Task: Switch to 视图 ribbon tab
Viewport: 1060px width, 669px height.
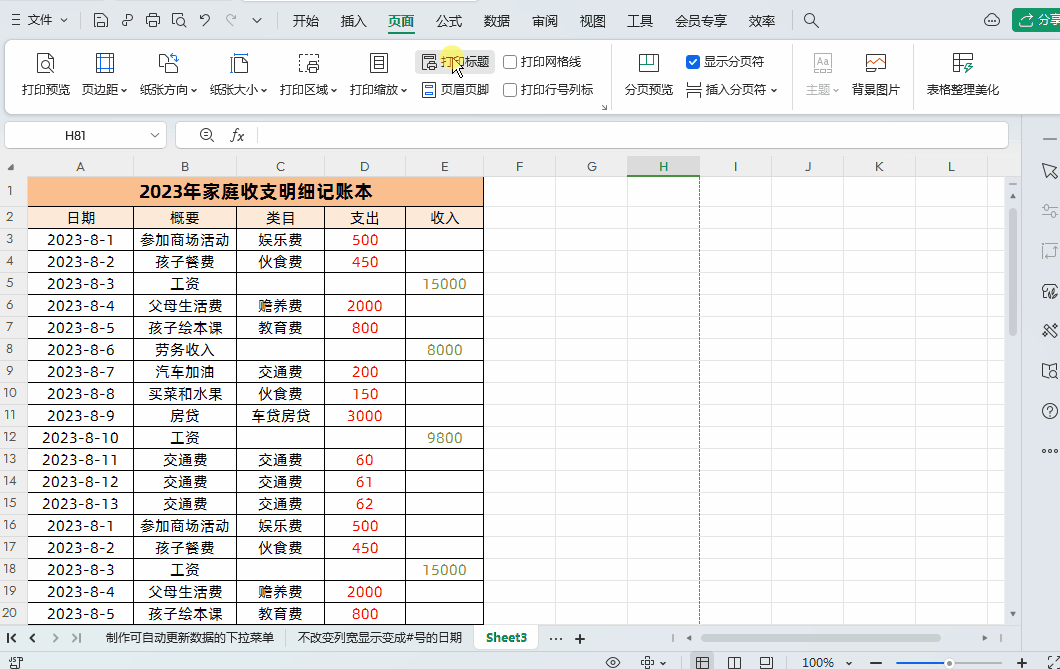Action: (593, 21)
